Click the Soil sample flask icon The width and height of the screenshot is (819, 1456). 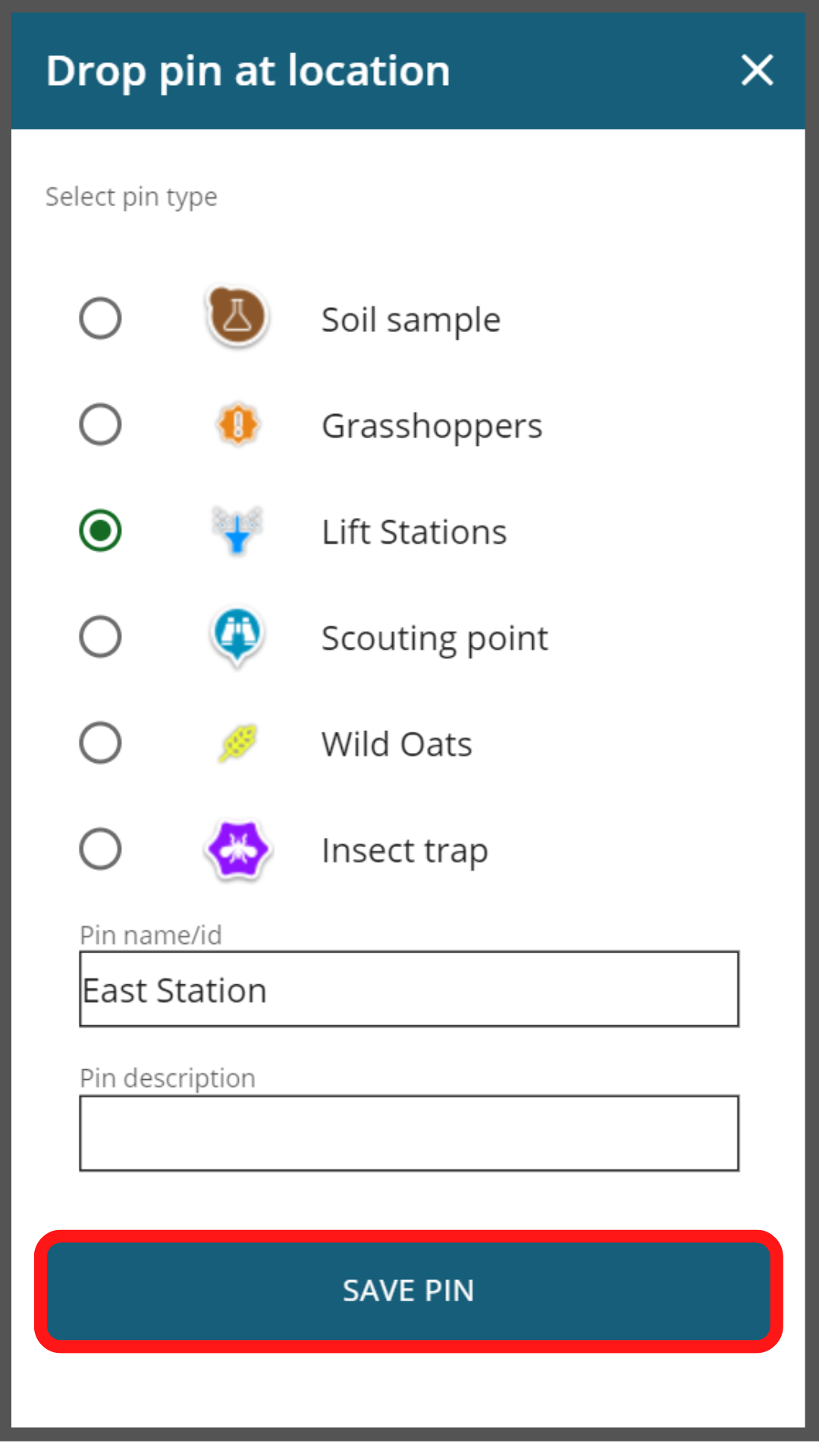click(x=237, y=318)
